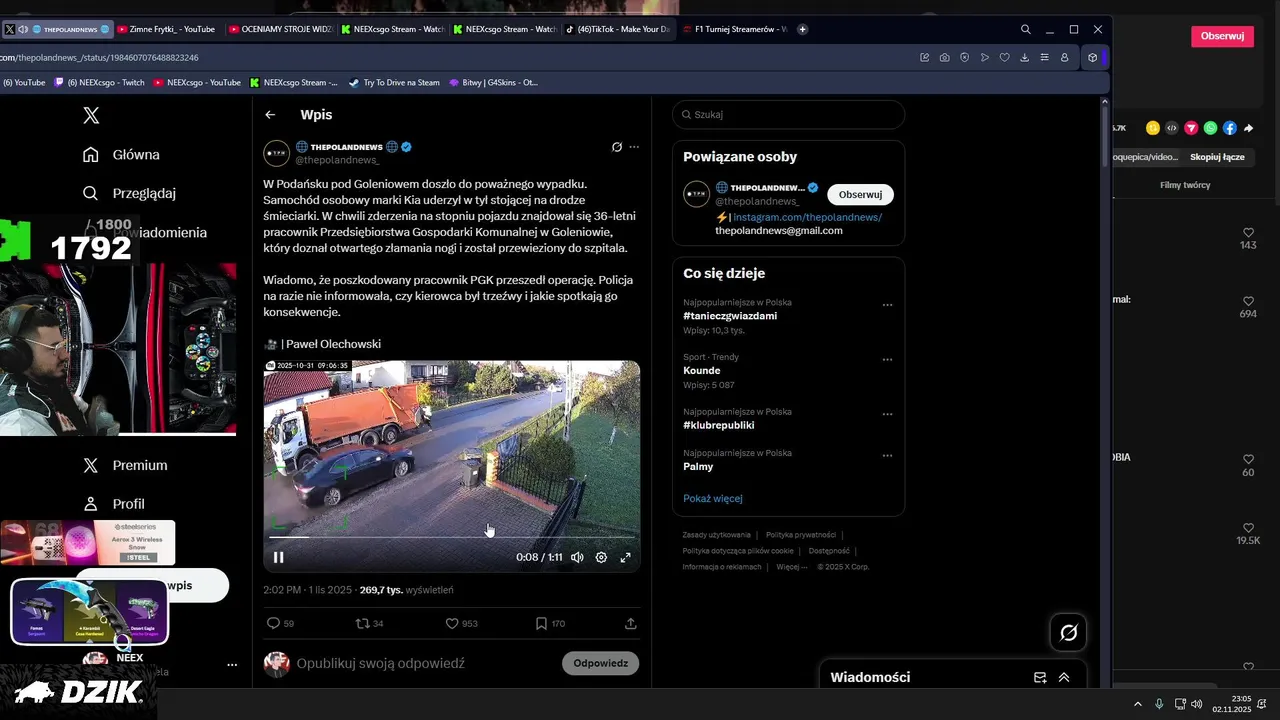Image resolution: width=1280 pixels, height=720 pixels.
Task: Switch to F1 Turniej Streamerów tab
Action: coord(735,29)
